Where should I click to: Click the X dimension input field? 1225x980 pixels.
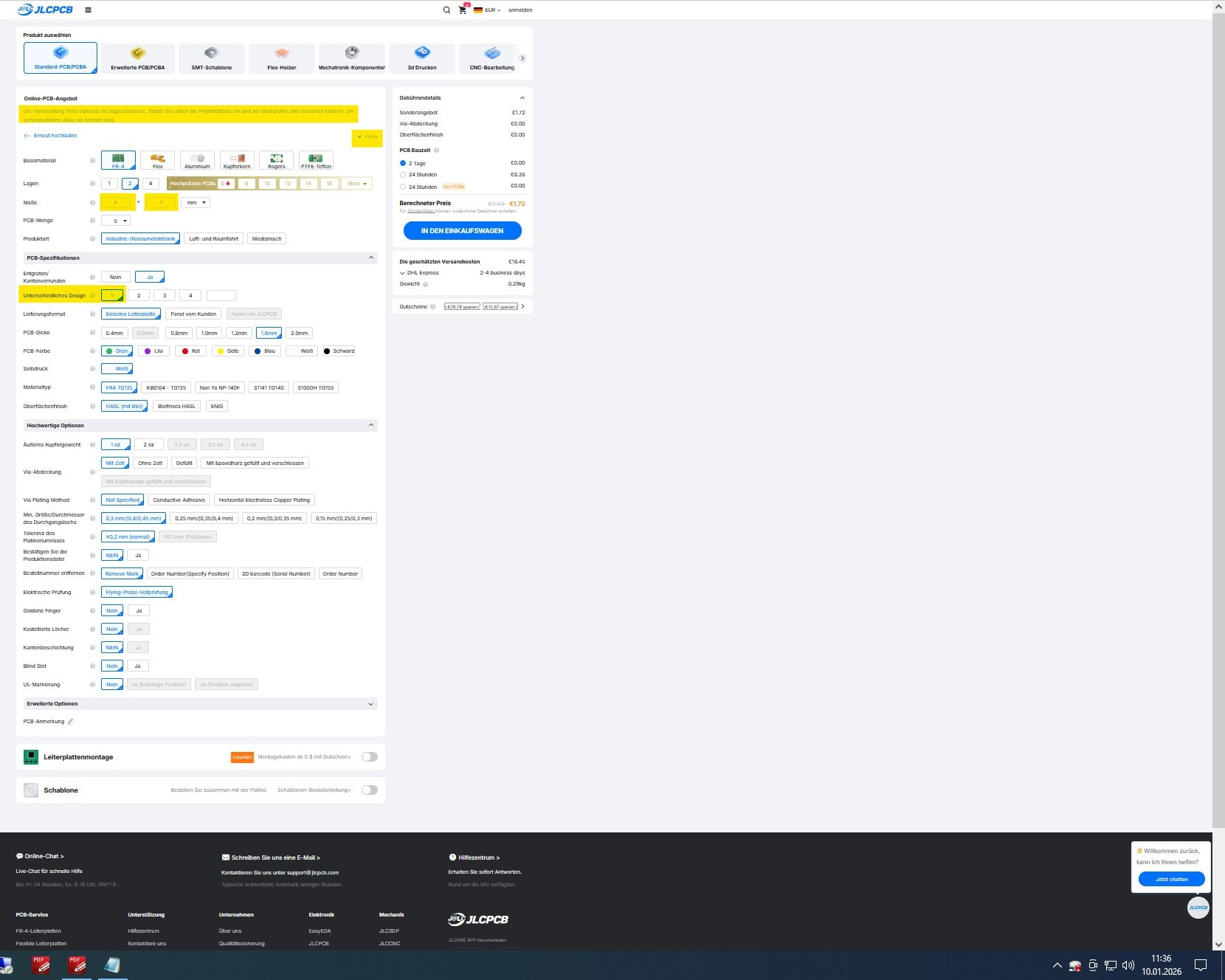[x=118, y=202]
